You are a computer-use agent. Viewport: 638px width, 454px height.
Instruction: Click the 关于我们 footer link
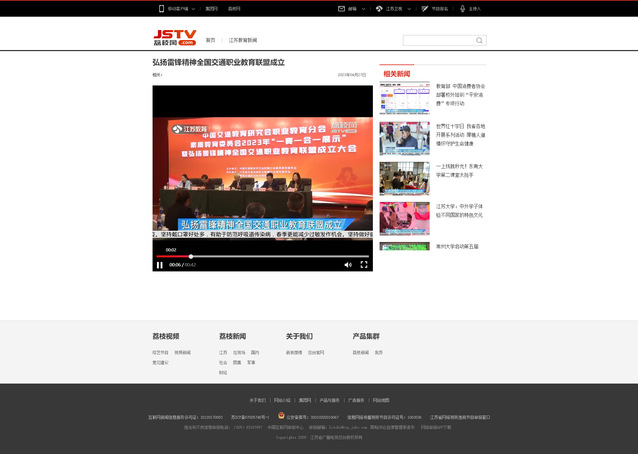[257, 400]
